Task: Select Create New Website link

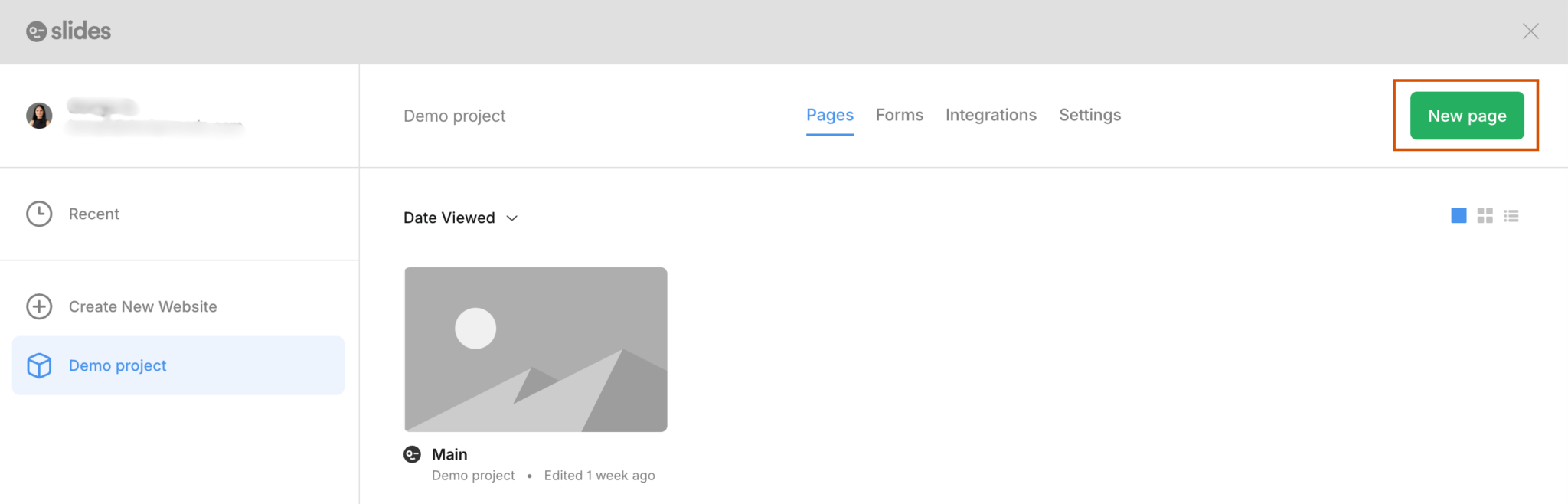Action: coord(142,306)
